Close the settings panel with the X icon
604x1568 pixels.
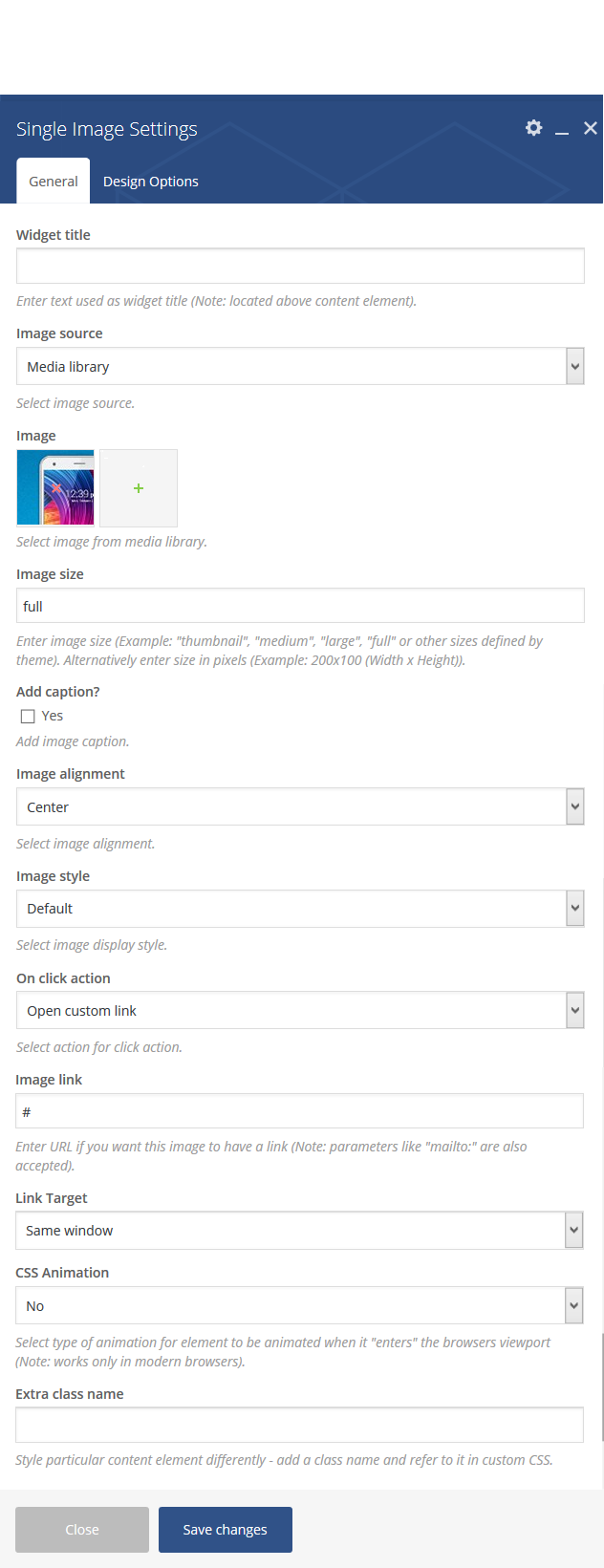[591, 128]
